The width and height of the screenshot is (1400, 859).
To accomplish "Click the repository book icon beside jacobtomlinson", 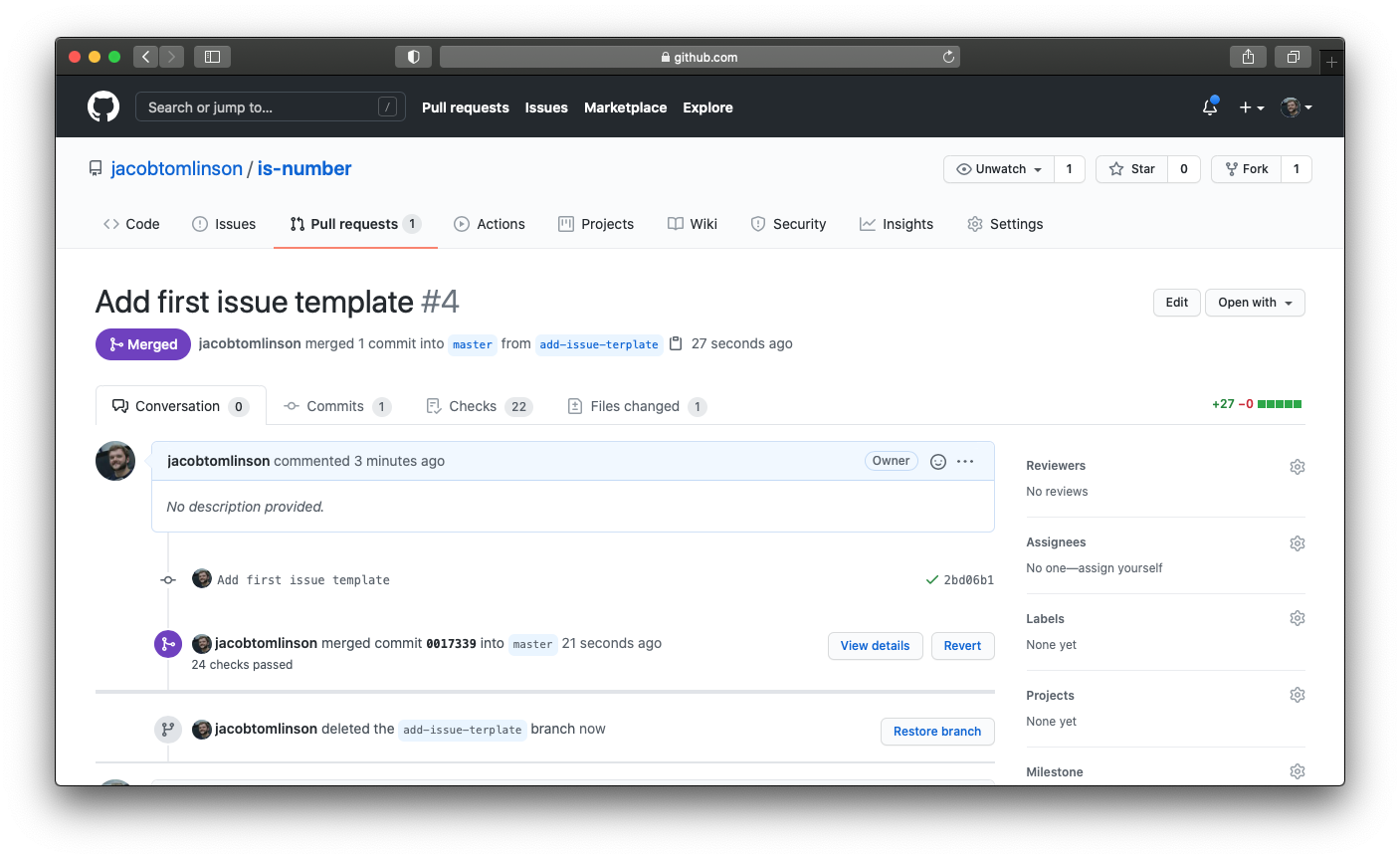I will pyautogui.click(x=95, y=167).
